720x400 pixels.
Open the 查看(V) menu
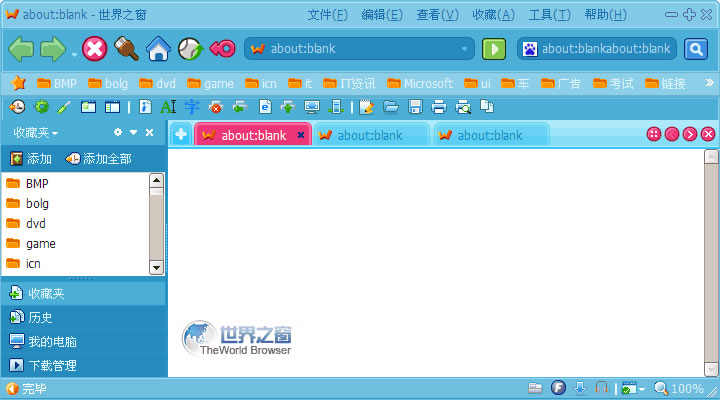click(438, 15)
